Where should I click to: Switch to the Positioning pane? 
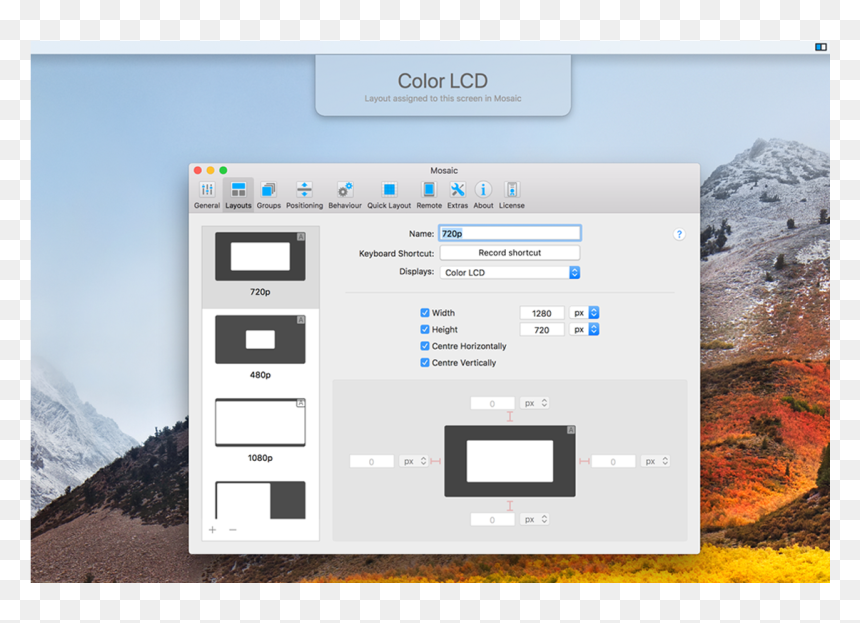pos(304,195)
